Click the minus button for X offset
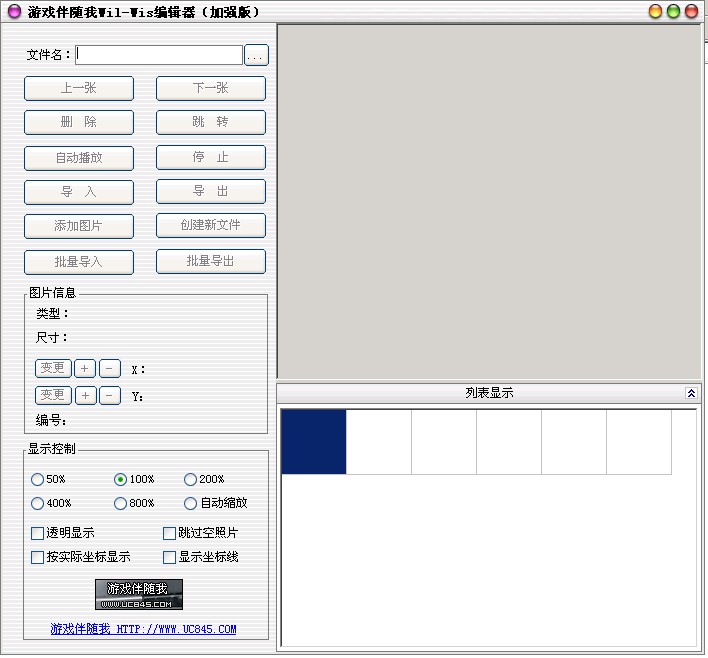Screen dimensions: 708x658 click(x=110, y=369)
